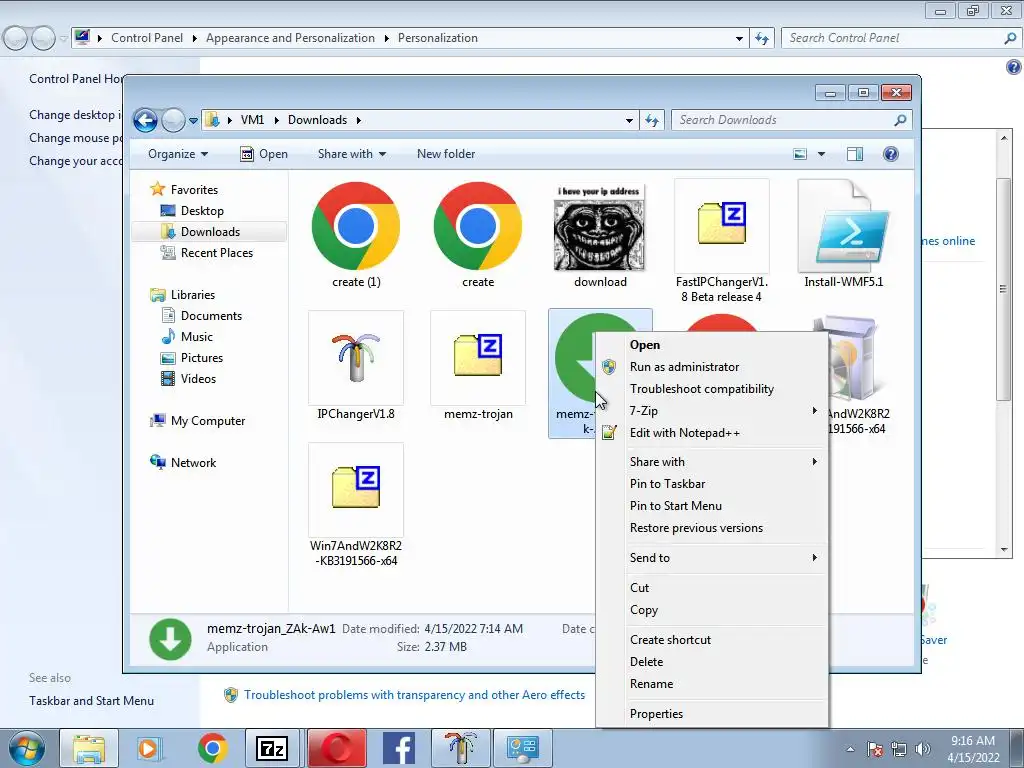Select the 'create' Chrome file icon
The width and height of the screenshot is (1024, 768).
[478, 227]
